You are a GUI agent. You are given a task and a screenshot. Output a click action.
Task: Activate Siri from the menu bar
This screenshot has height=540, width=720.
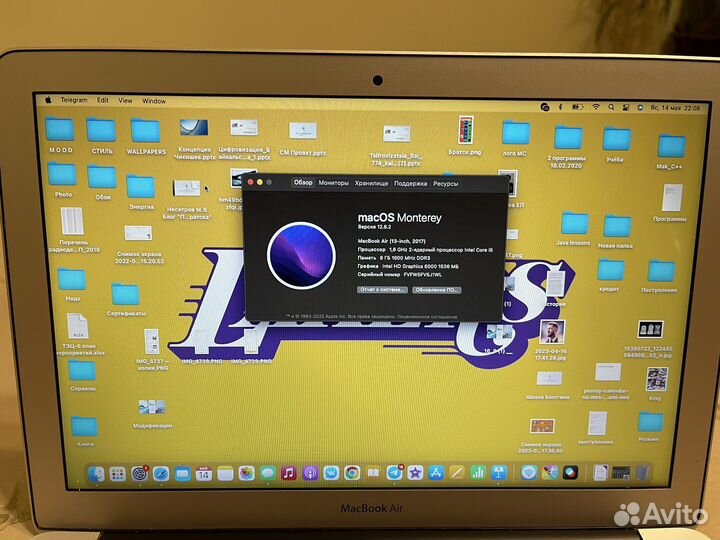pyautogui.click(x=640, y=107)
